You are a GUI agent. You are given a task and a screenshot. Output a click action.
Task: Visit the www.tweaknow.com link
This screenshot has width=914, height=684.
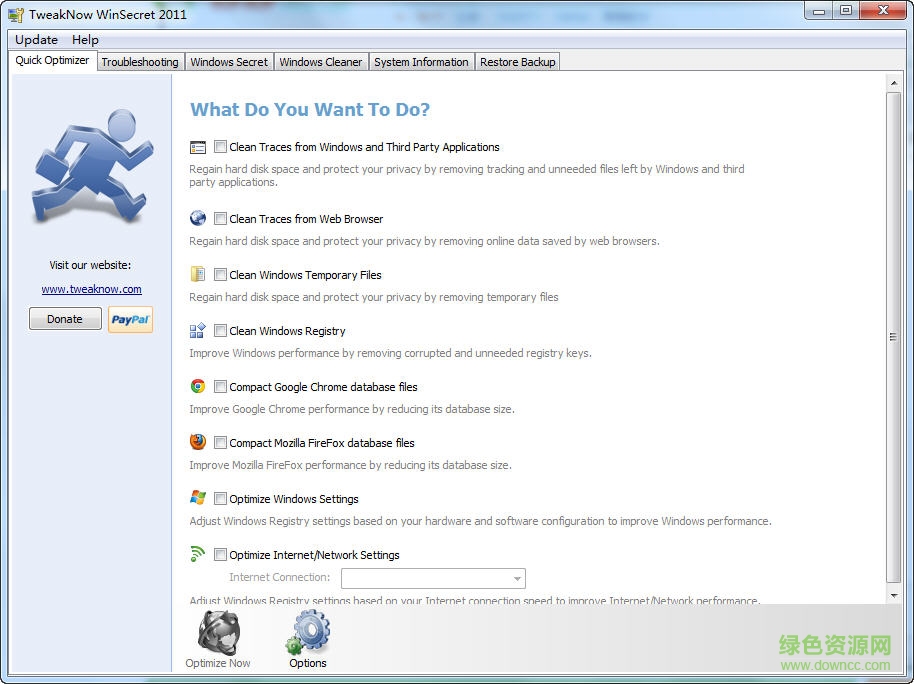(91, 288)
